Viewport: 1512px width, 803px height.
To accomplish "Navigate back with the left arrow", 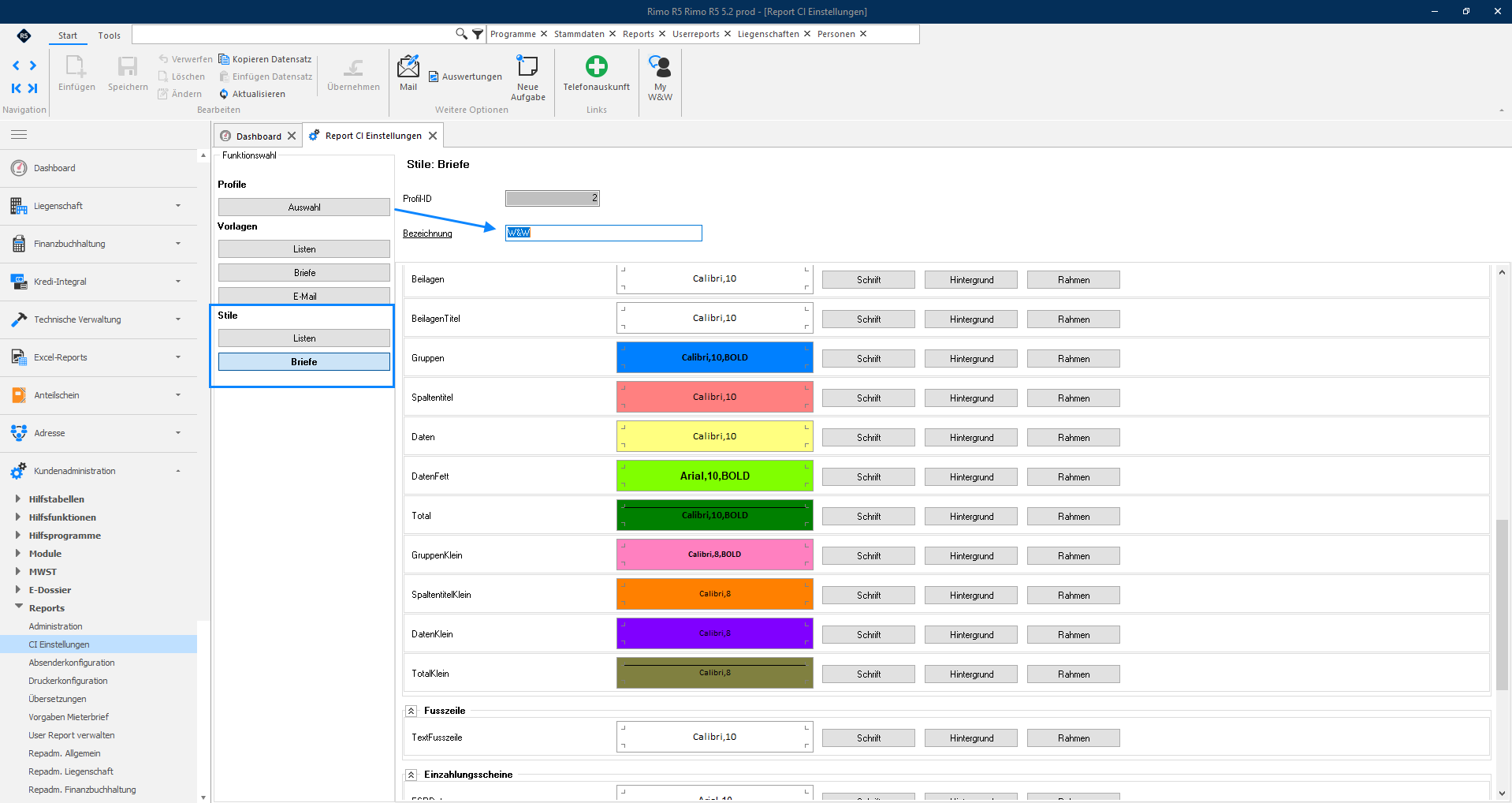I will tap(16, 65).
